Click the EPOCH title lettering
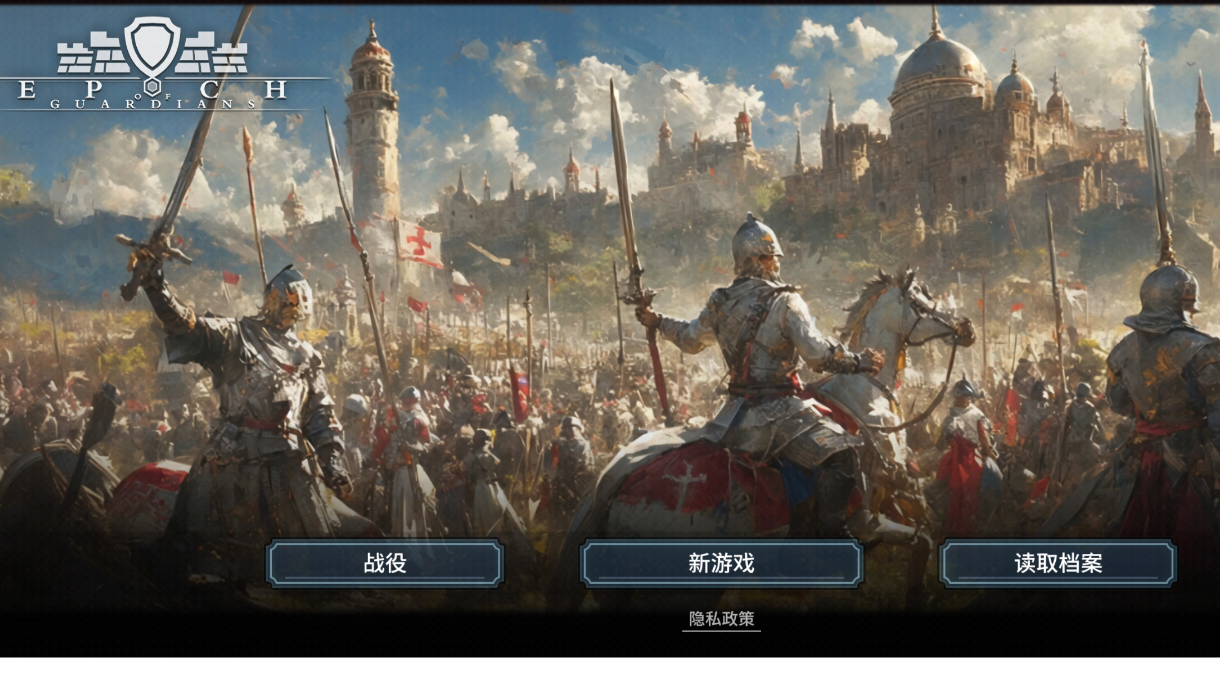Viewport: 1220px width, 685px height. (152, 91)
